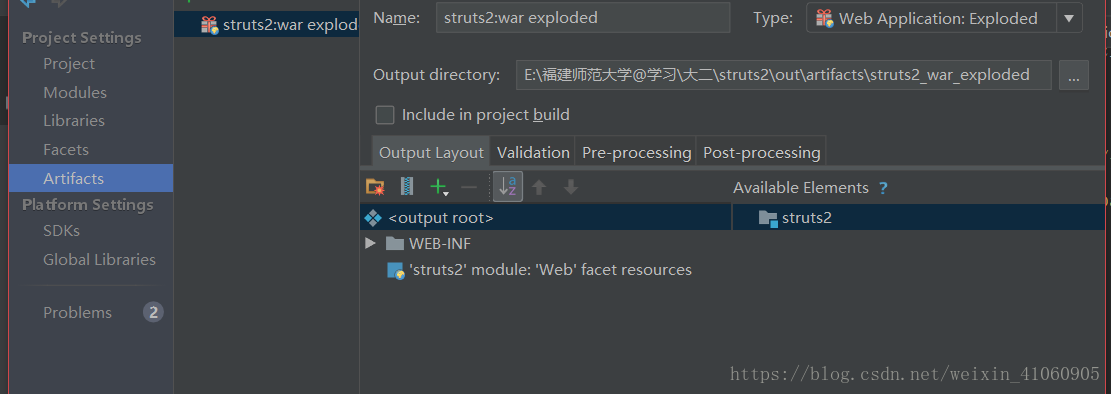Click the artifact Name input field

[x=583, y=18]
